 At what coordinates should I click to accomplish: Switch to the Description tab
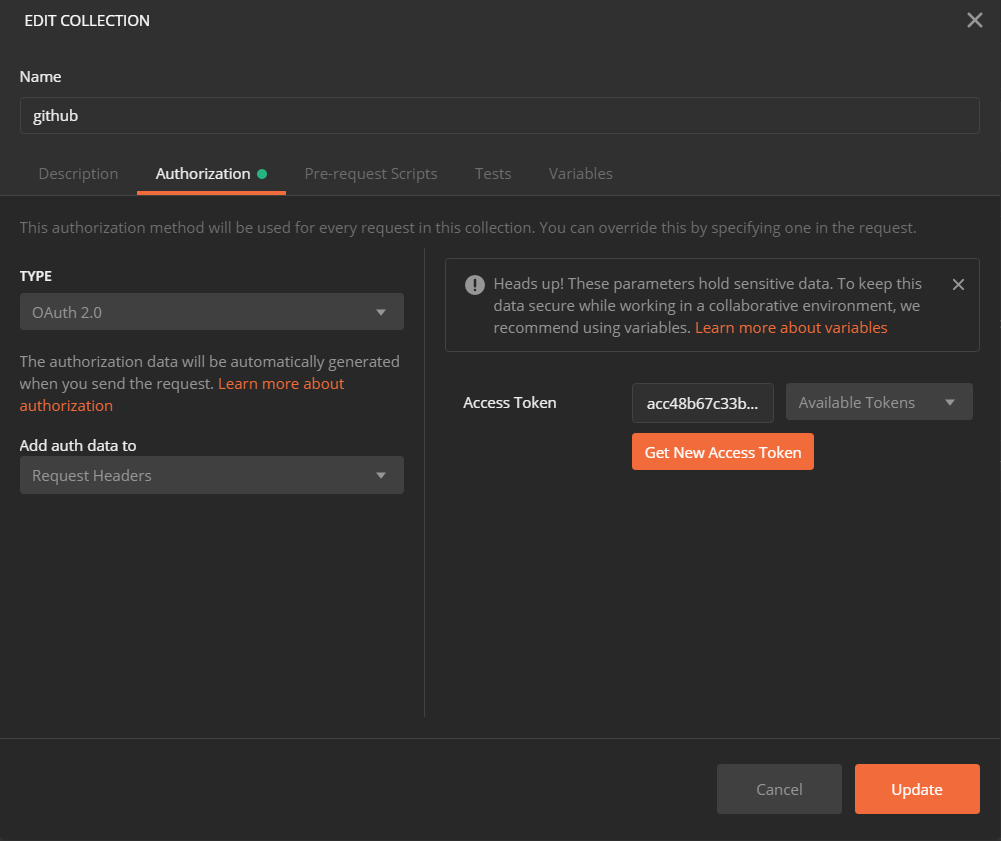79,174
